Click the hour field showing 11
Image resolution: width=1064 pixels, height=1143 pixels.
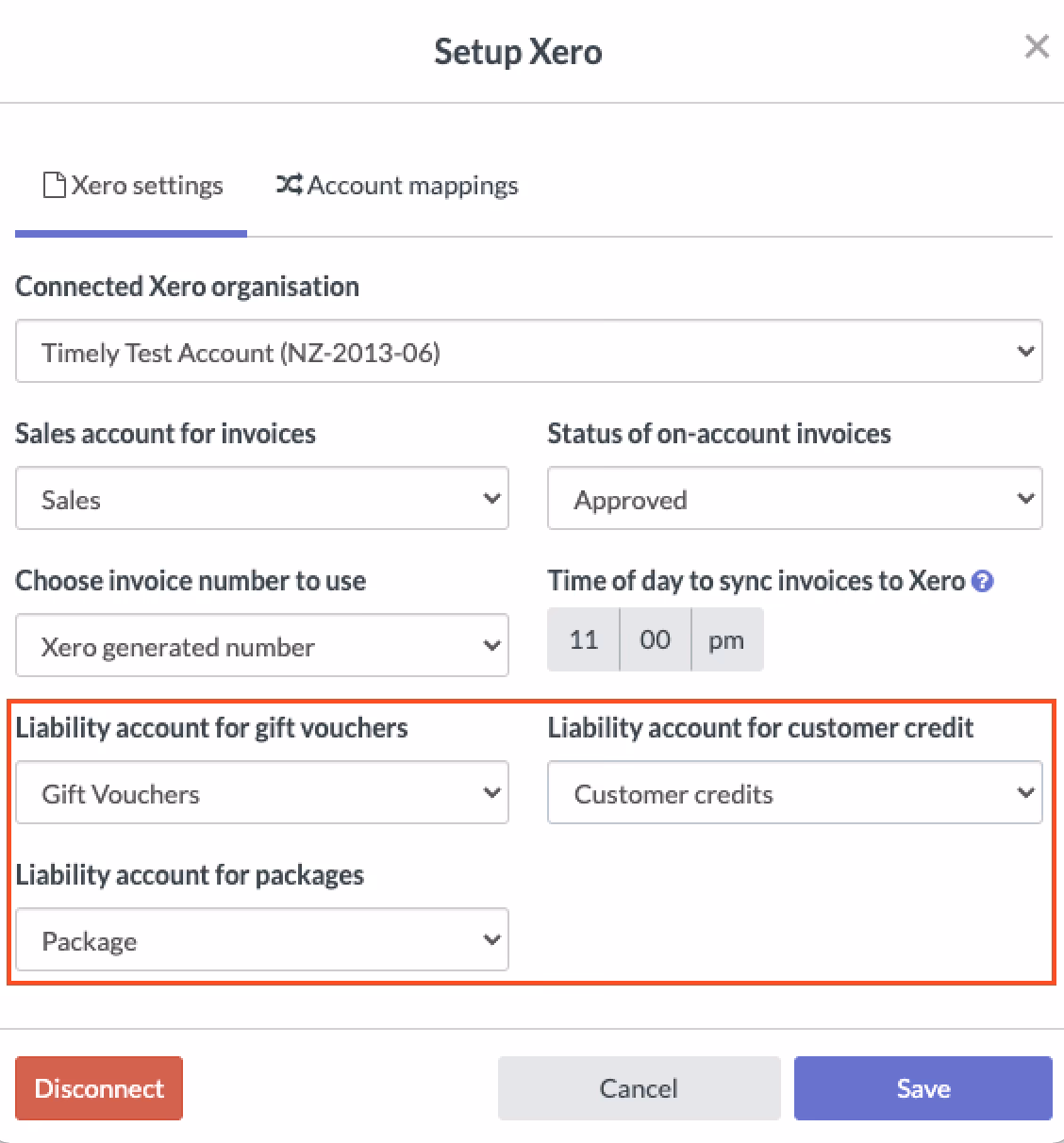[583, 639]
